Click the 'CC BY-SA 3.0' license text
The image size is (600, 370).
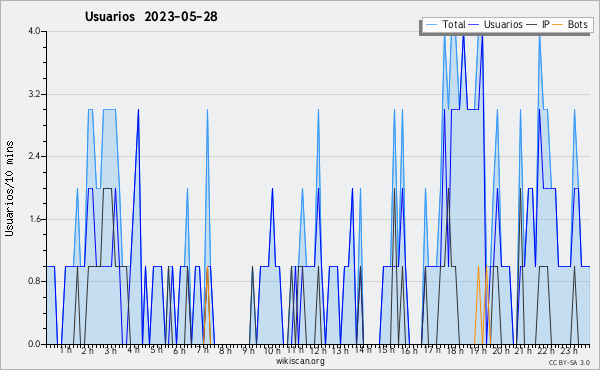coord(569,363)
